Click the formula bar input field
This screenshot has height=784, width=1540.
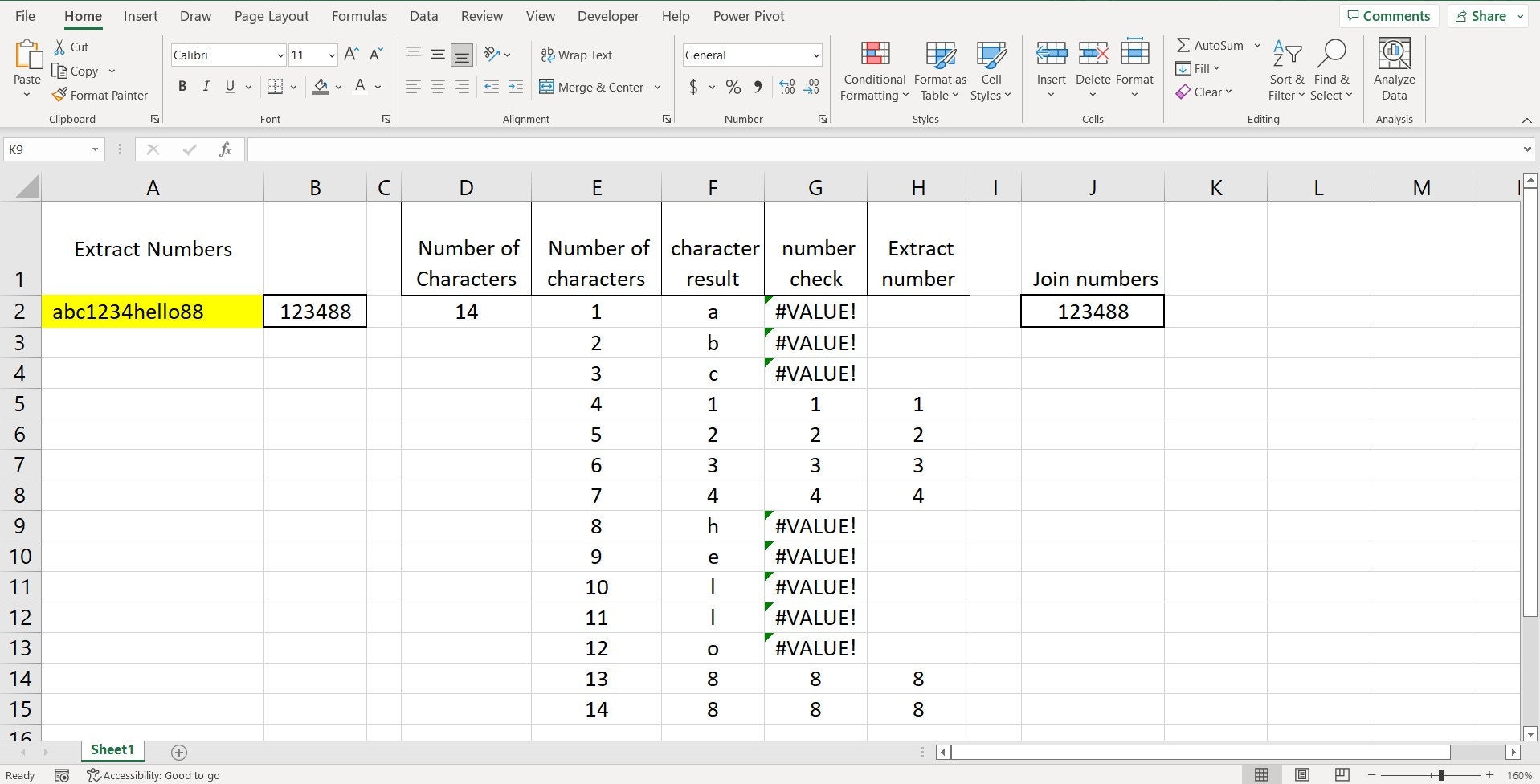click(x=883, y=149)
